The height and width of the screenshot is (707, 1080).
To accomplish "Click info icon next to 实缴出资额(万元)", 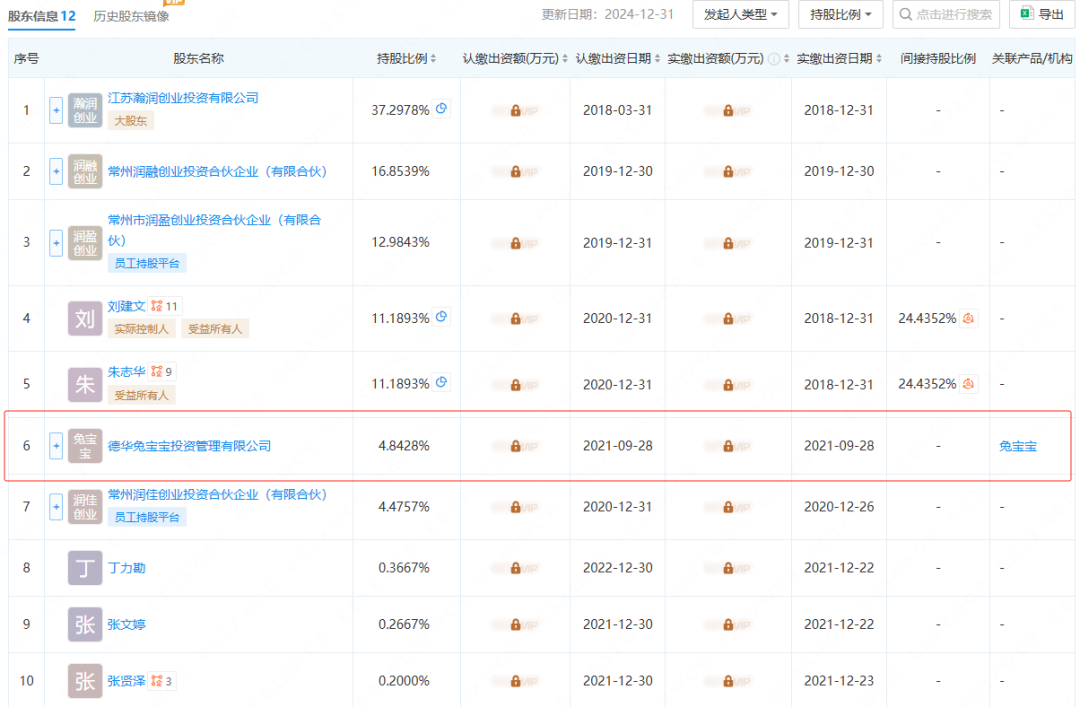I will [774, 59].
